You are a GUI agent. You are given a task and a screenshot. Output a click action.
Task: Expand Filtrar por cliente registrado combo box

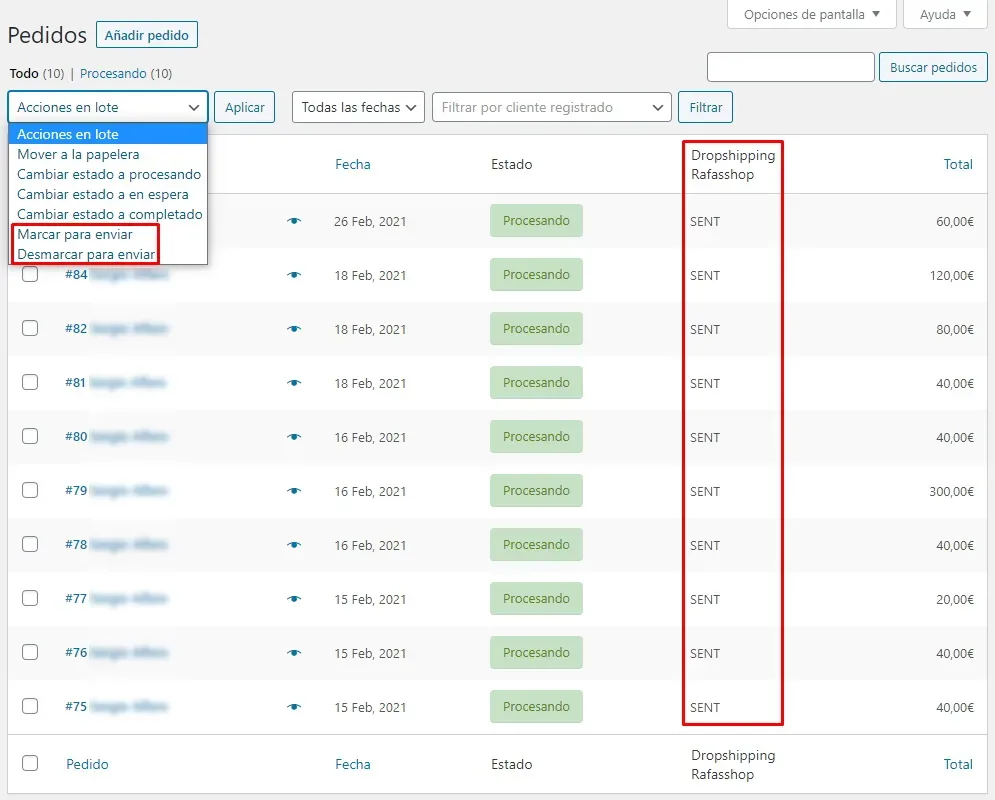[x=551, y=107]
